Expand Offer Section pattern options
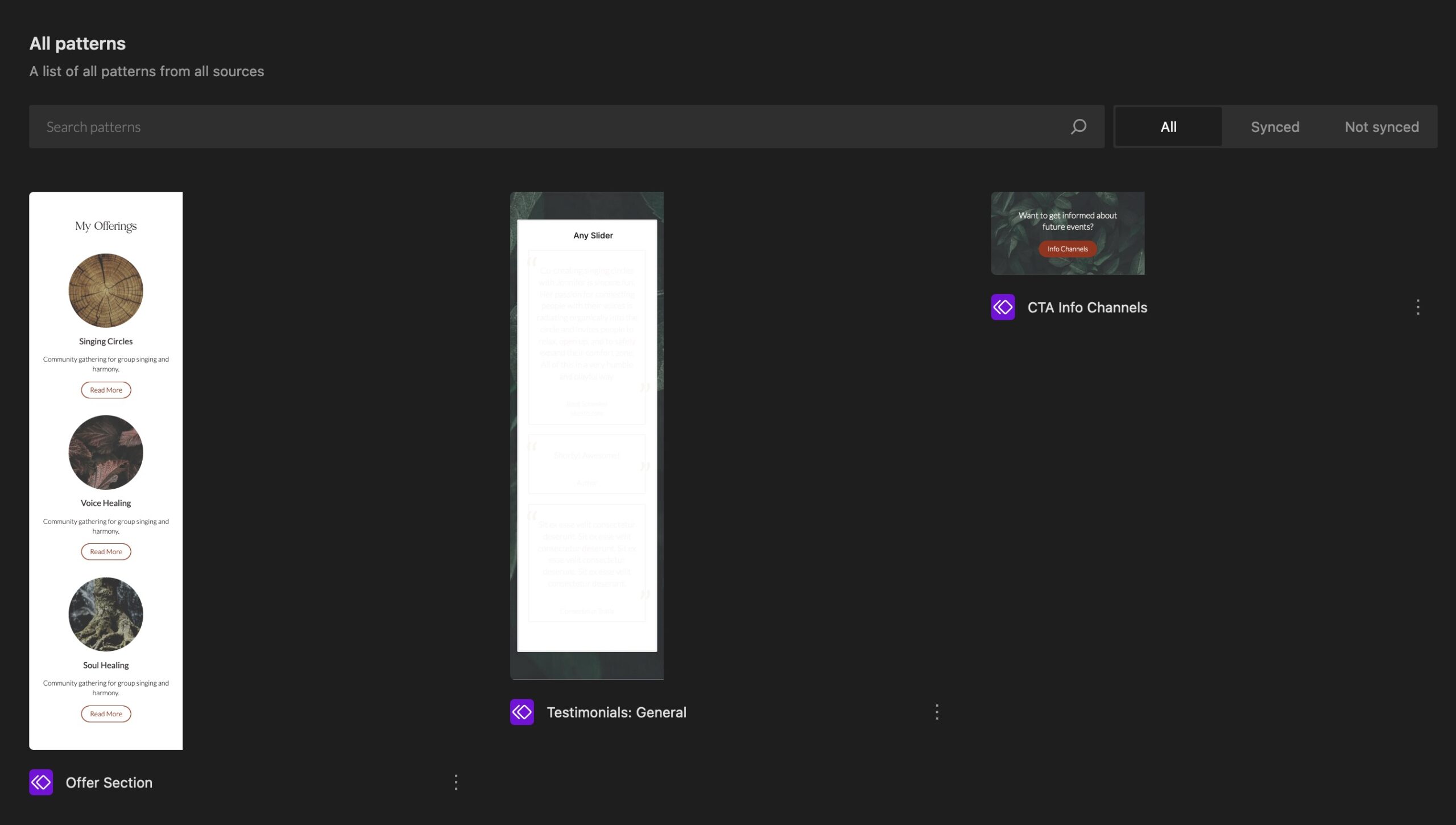Screen dimensions: 1456x825 [456, 782]
